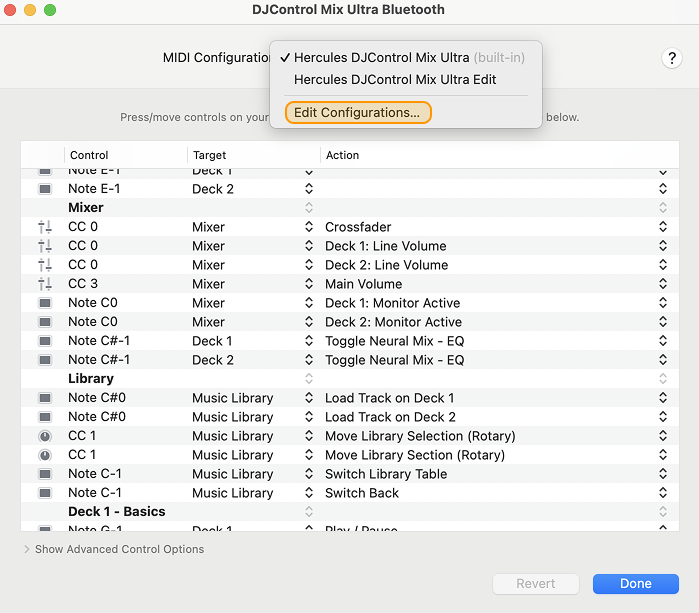Click button icon of Deck 1 Toggle Neural Mix row

click(x=45, y=341)
